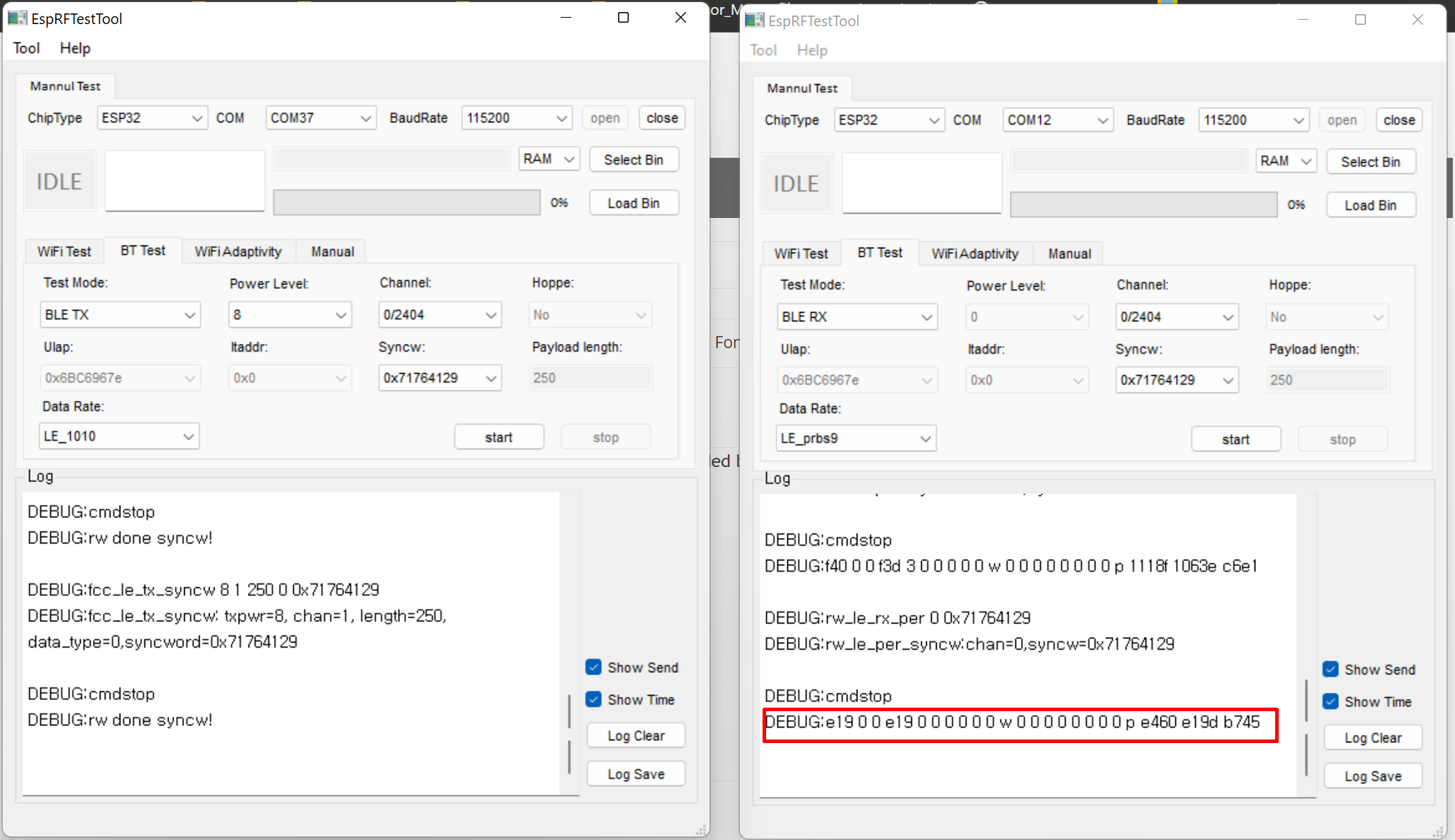Expand BaudRate 115200 dropdown in right window
This screenshot has height=840, width=1455.
(x=1254, y=120)
